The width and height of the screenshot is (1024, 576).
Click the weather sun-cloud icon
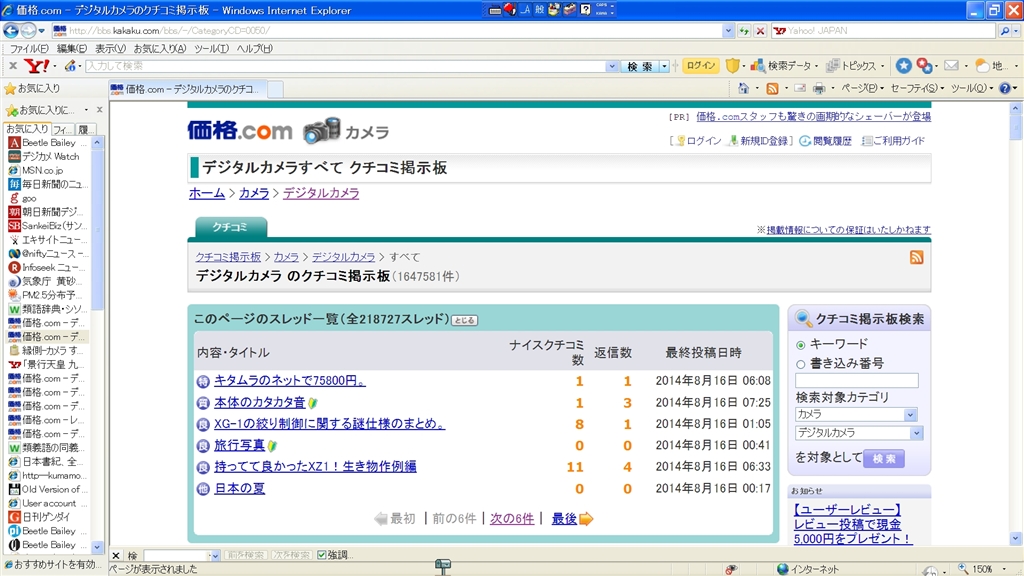click(x=982, y=65)
